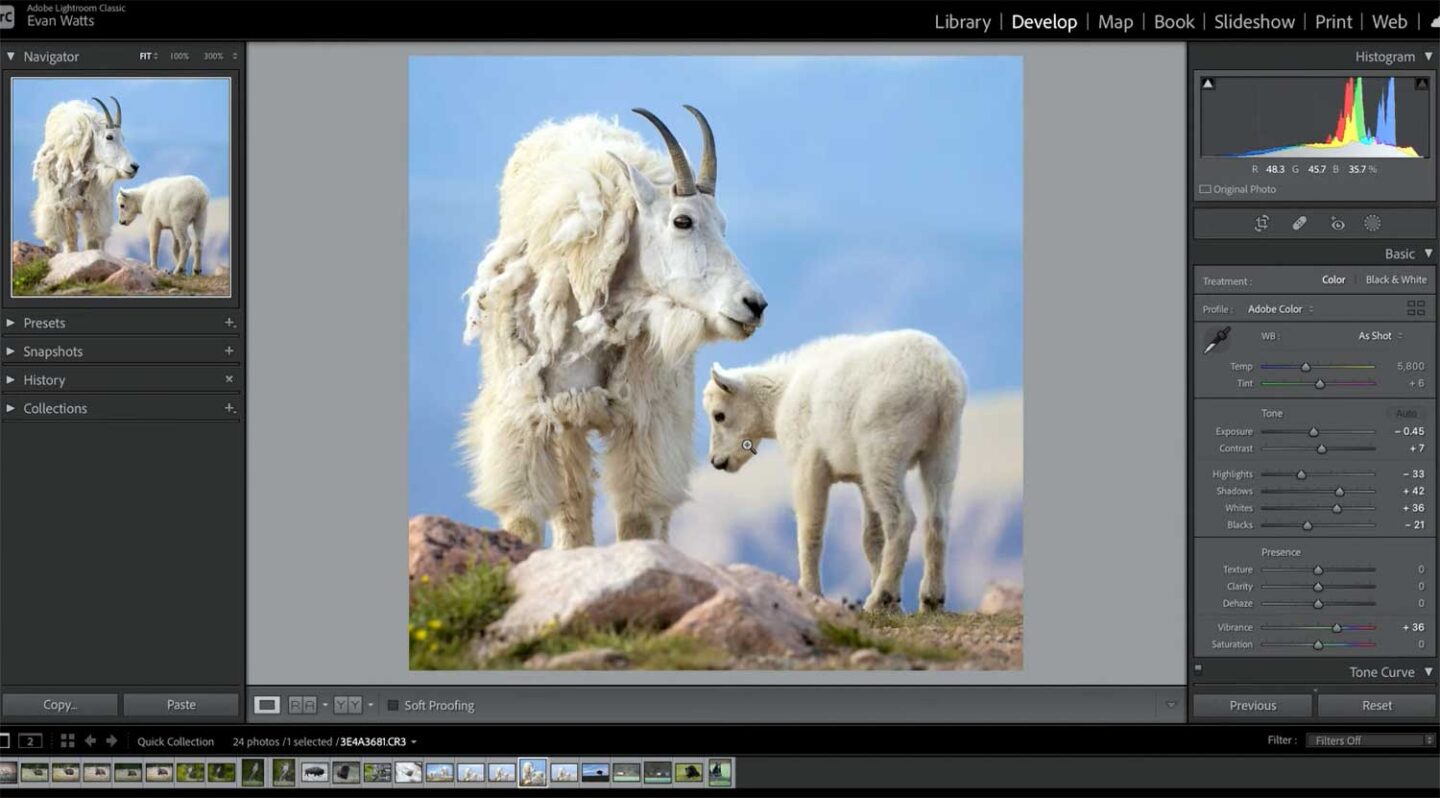
Task: Open the Masking tool
Action: (x=1373, y=223)
